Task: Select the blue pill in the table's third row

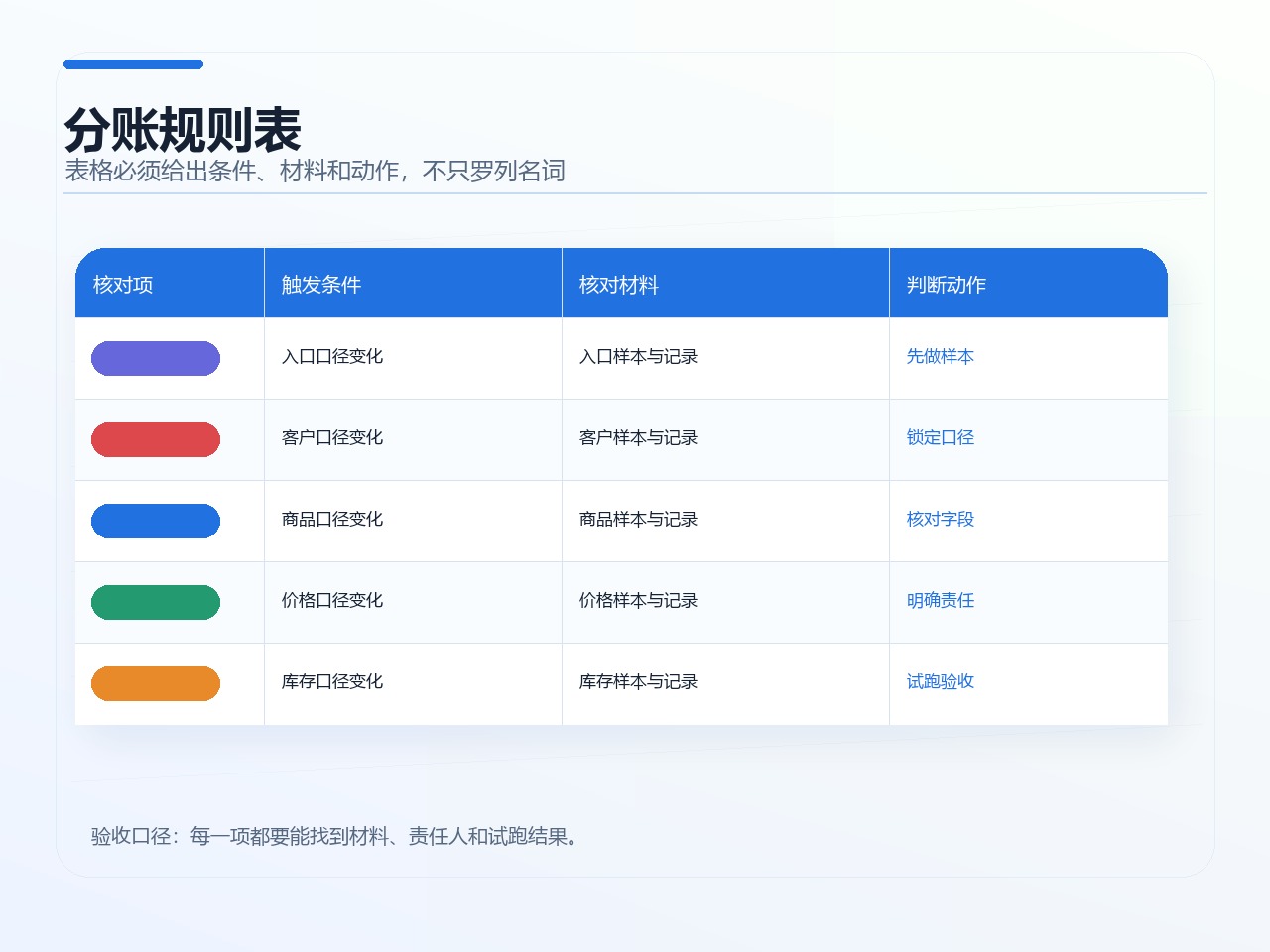Action: [x=156, y=521]
